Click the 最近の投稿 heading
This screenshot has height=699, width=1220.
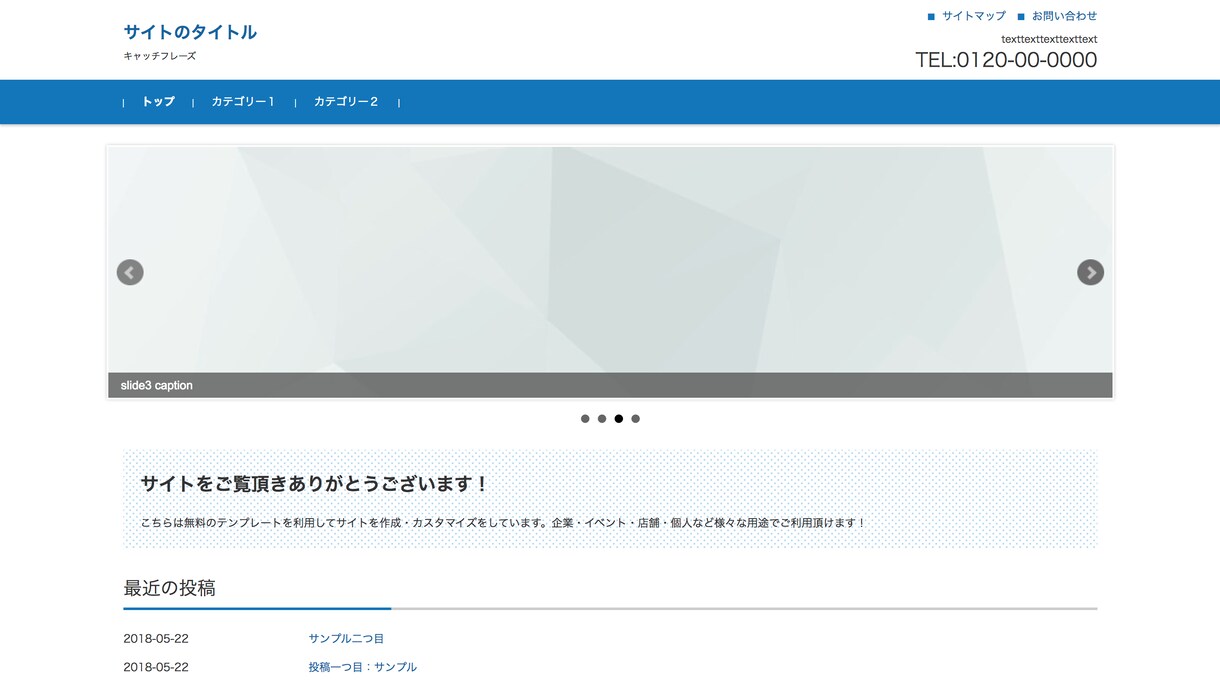[x=169, y=588]
